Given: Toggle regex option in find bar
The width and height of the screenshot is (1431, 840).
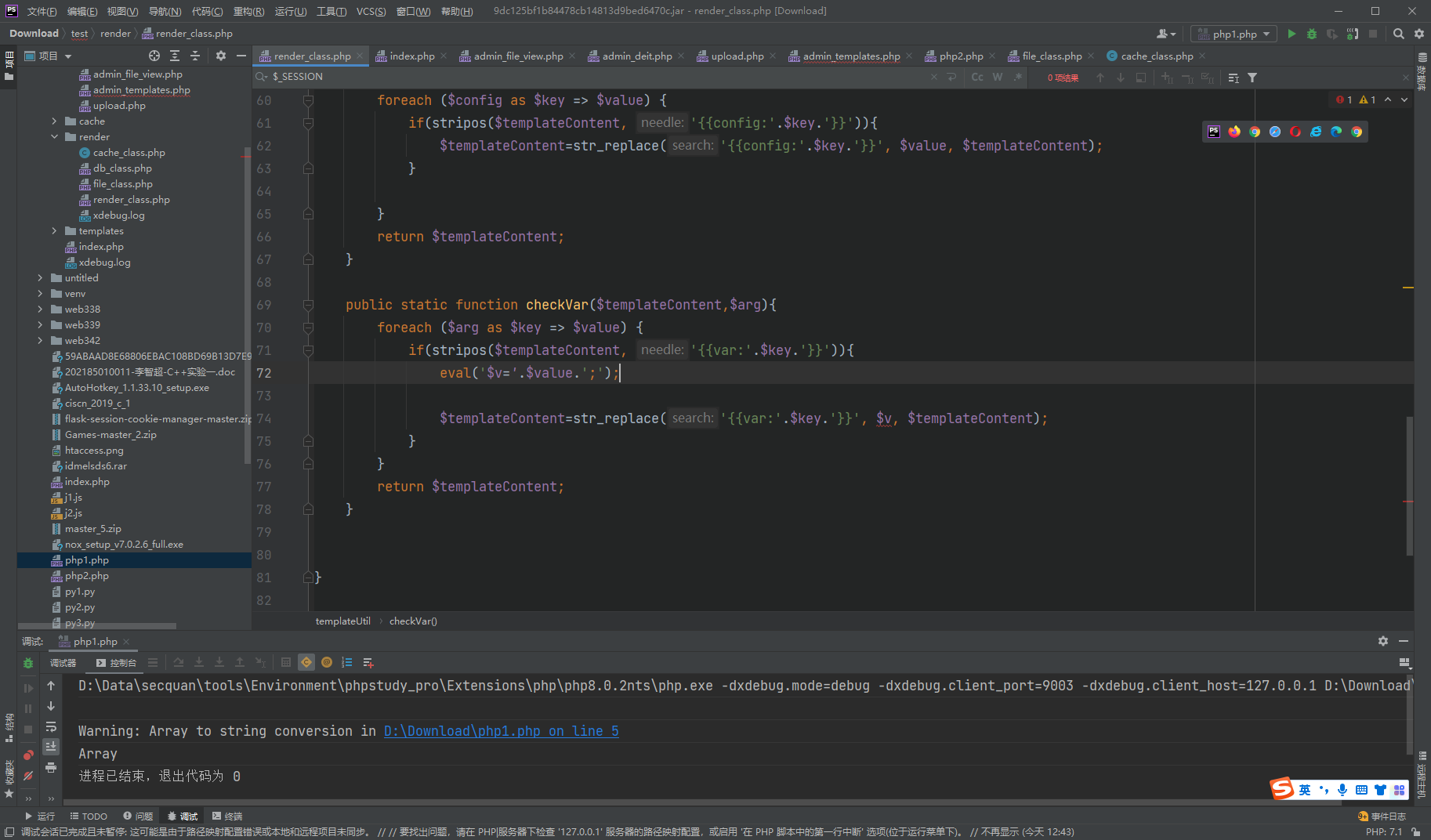Looking at the screenshot, I should tap(1017, 77).
